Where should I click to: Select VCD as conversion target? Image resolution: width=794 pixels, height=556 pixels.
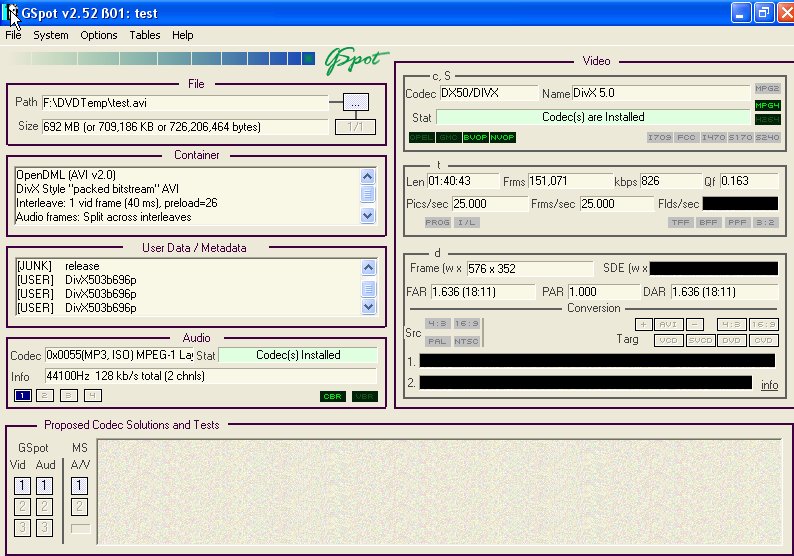(x=668, y=340)
